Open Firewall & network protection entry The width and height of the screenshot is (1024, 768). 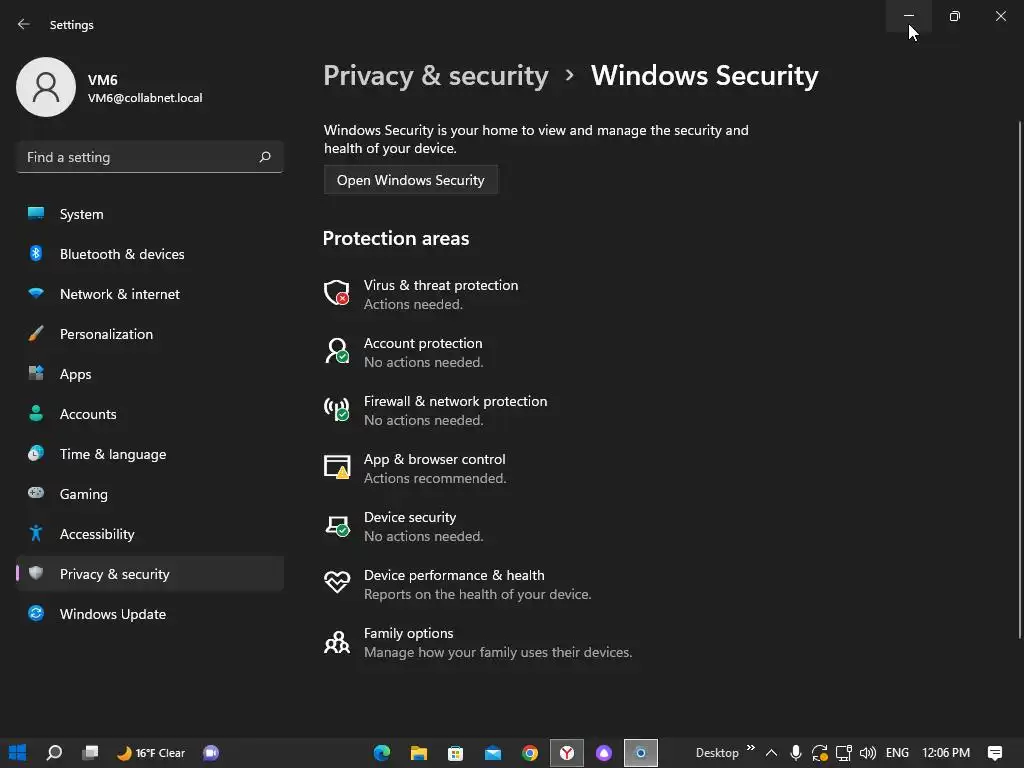(x=455, y=410)
